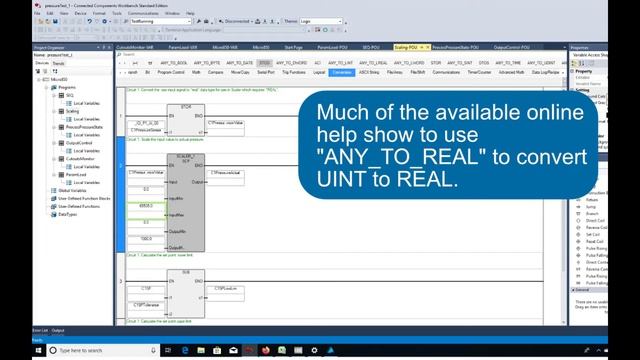Select the CutoutsMonitor program in the tree
The width and height of the screenshot is (640, 360).
click(x=80, y=159)
